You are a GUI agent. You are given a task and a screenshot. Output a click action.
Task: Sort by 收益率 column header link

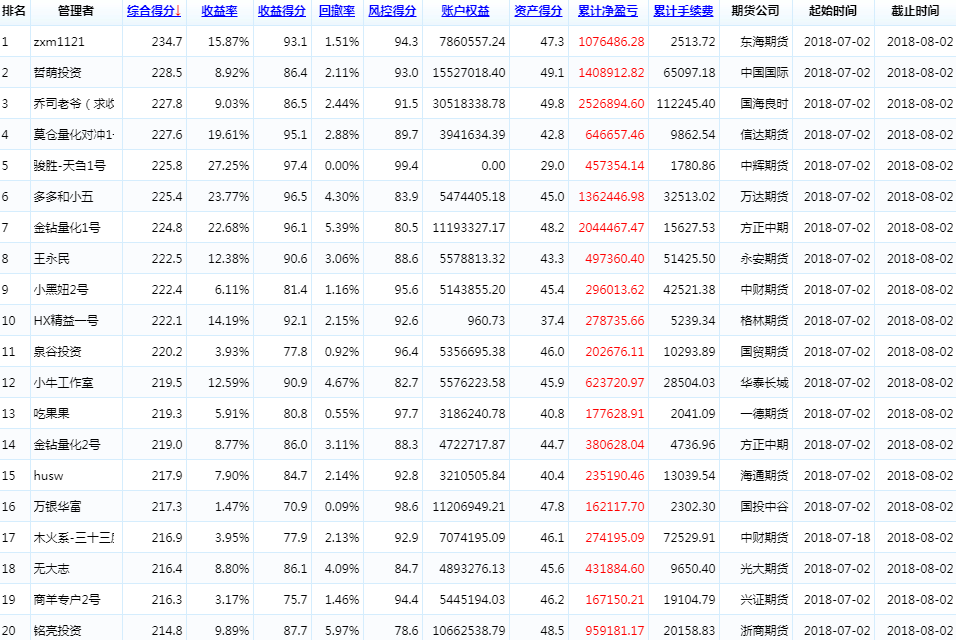219,11
